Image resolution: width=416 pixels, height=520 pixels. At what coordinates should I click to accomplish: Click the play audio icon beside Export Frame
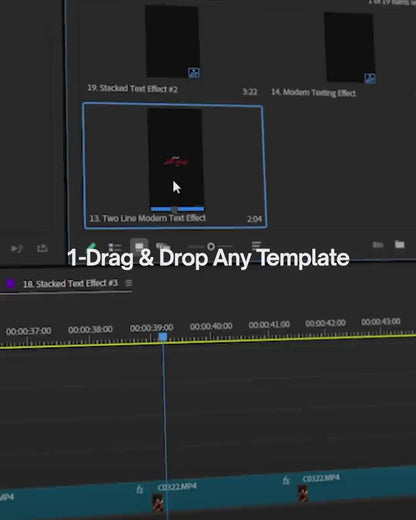coord(16,248)
